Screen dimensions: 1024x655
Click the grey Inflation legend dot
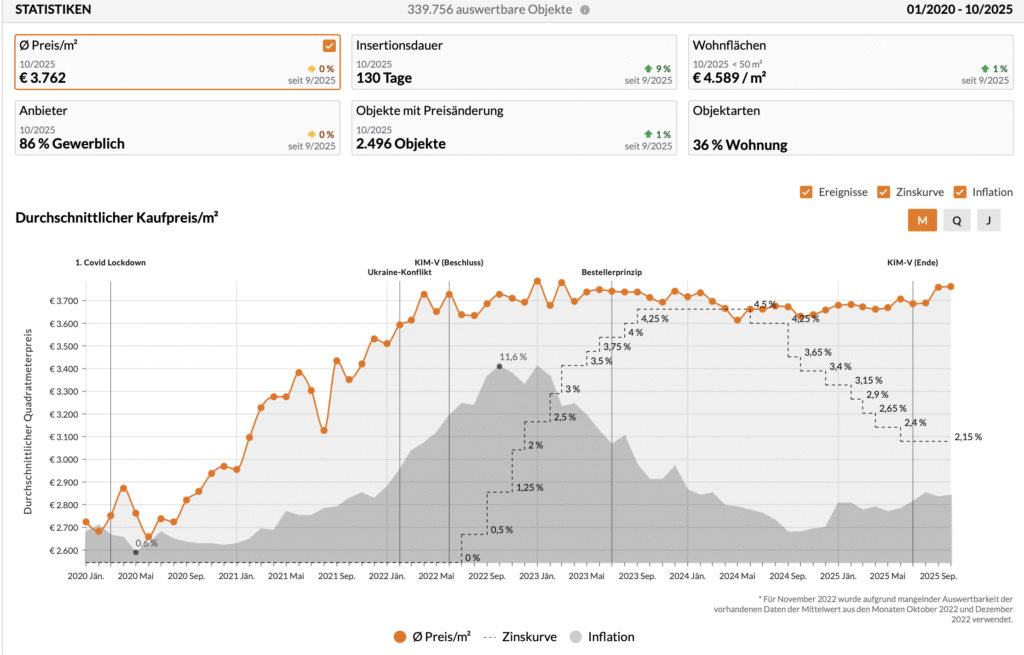click(575, 636)
